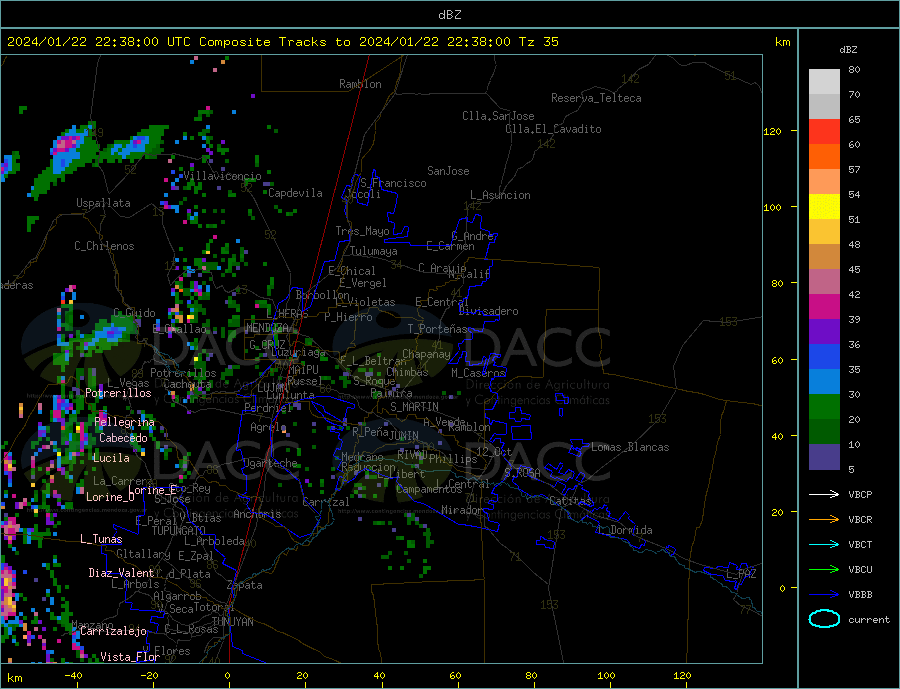The image size is (900, 689).
Task: Click the orange VBCR arrow legend icon
Action: coord(824,520)
